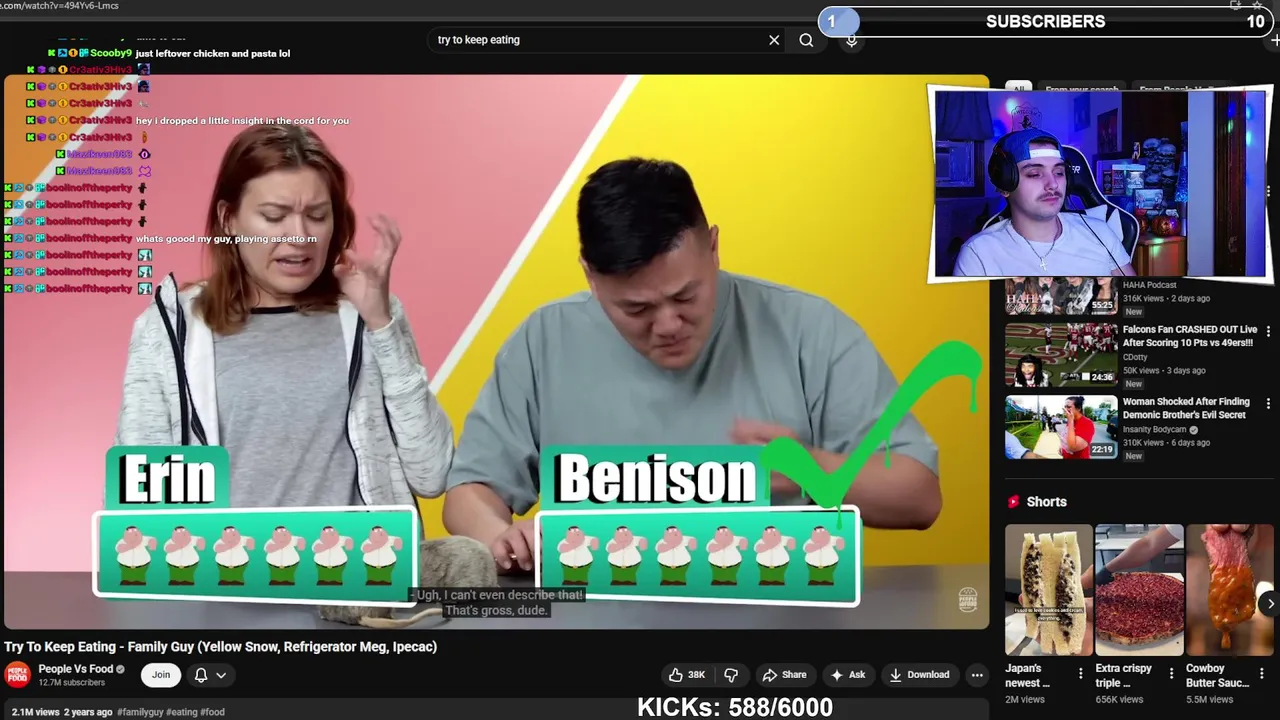This screenshot has width=1280, height=720.
Task: Open Falcons Fan CRASHED OUT video thumbnail
Action: (1061, 354)
